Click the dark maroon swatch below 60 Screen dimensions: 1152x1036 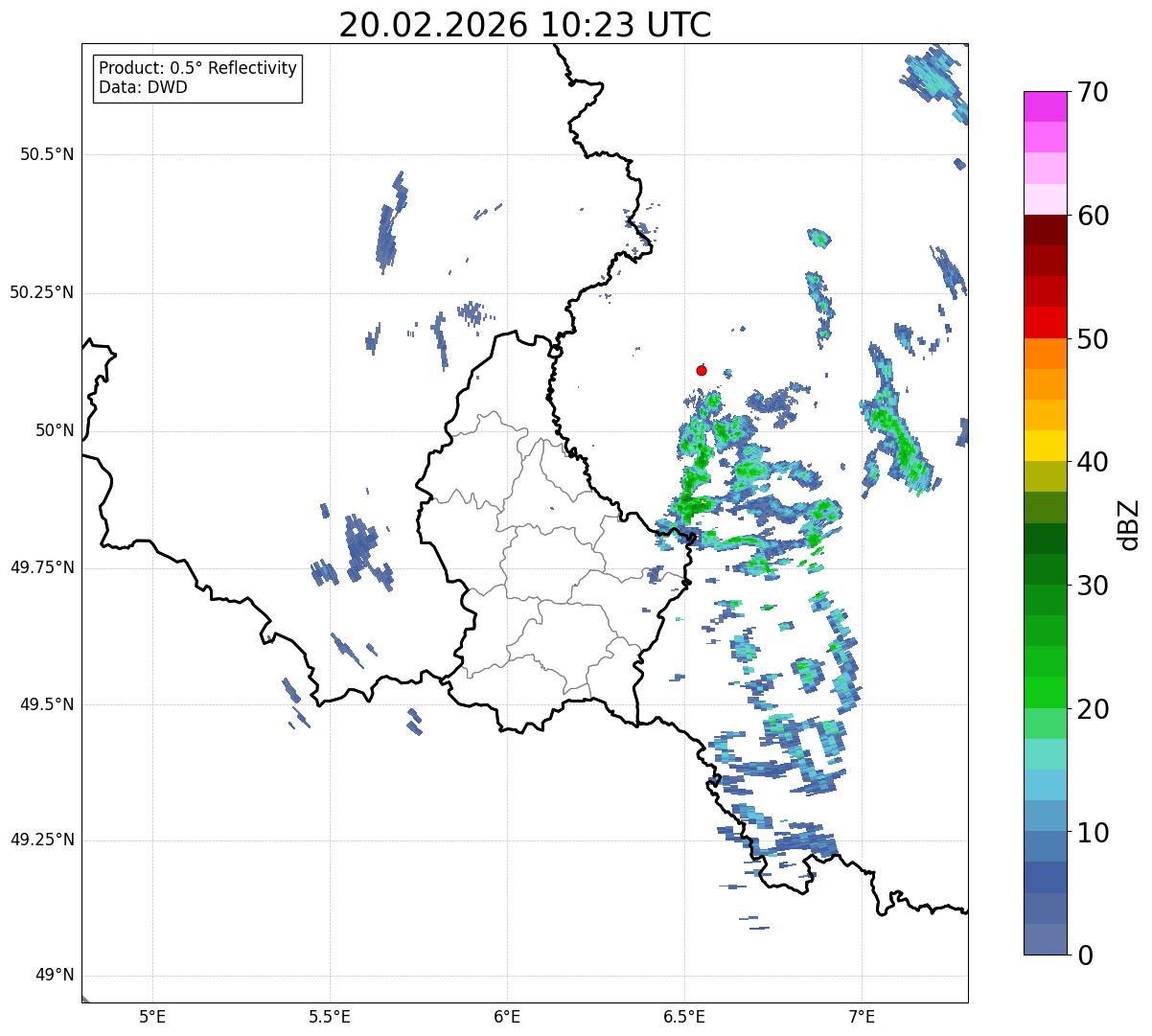(x=1045, y=230)
